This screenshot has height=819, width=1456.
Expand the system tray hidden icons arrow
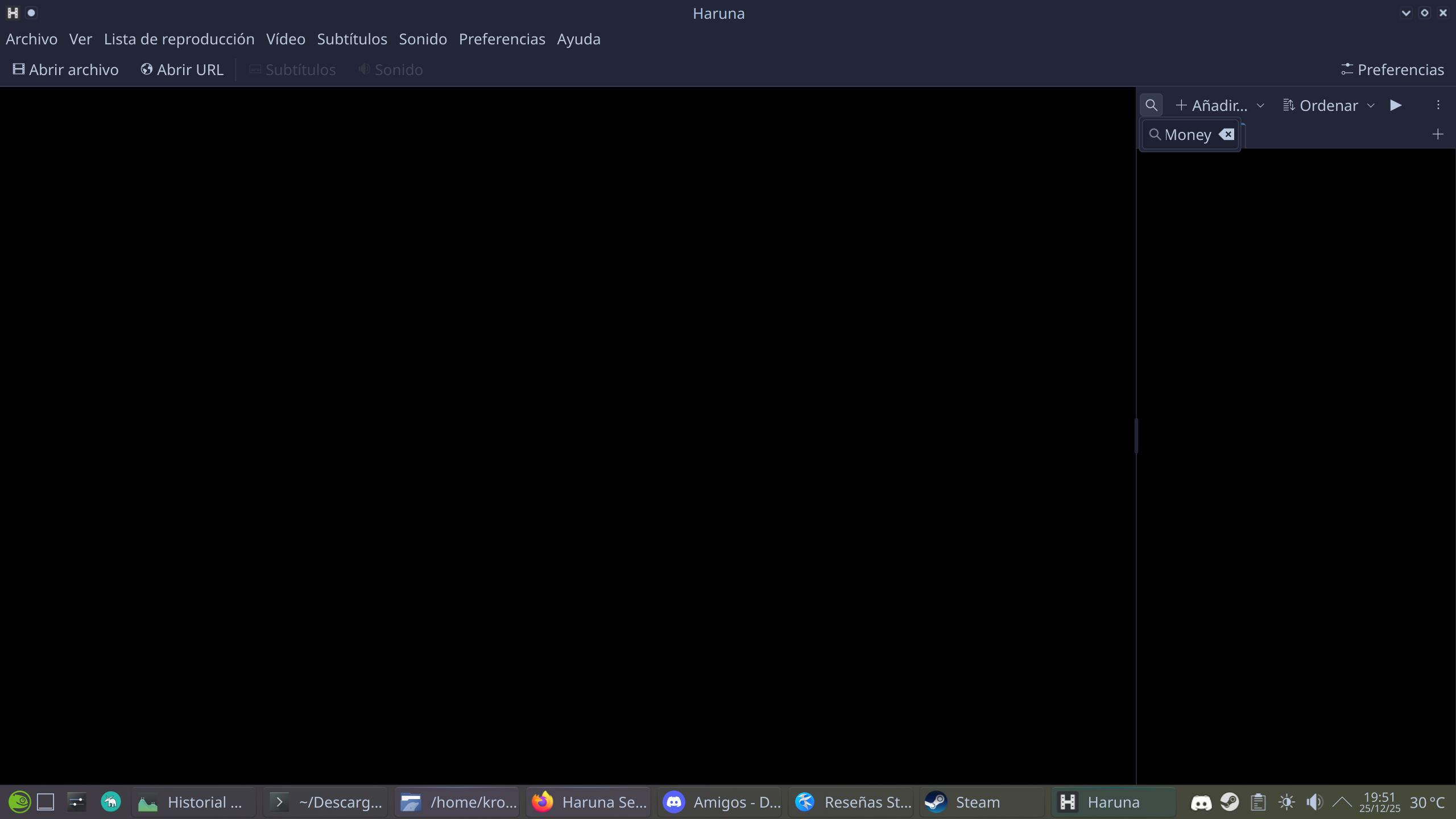(1342, 802)
